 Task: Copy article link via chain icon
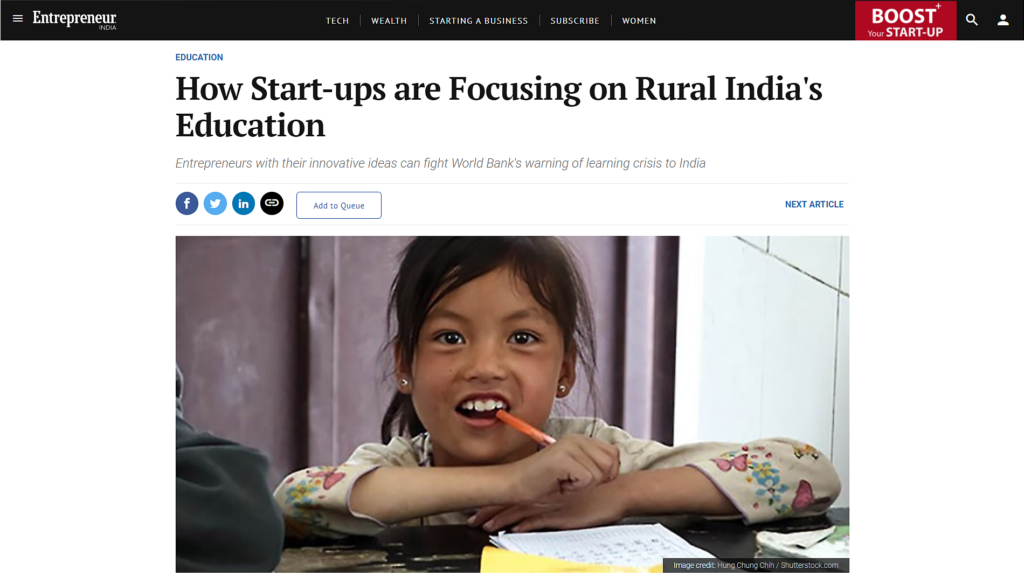(x=272, y=204)
